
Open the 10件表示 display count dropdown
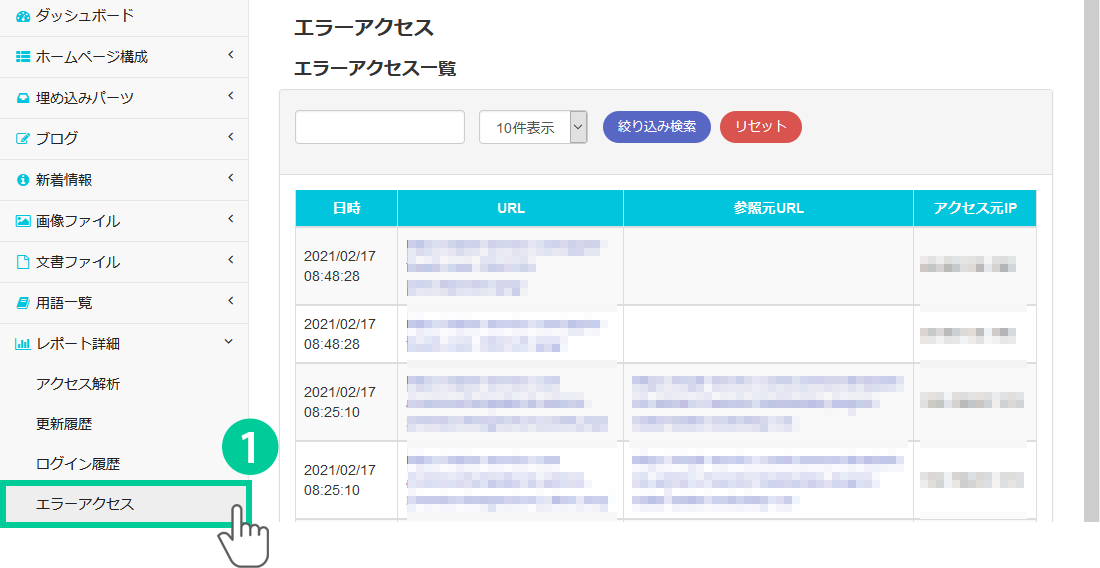533,127
